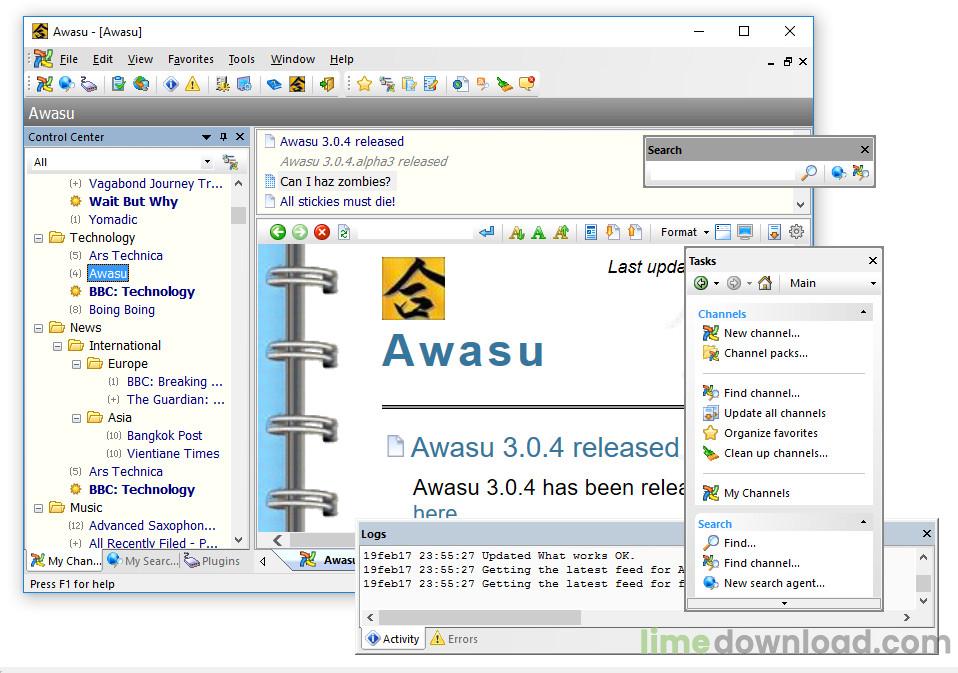The width and height of the screenshot is (958, 673).
Task: Select 'Can I haz zombies?' feed item
Action: 335,181
